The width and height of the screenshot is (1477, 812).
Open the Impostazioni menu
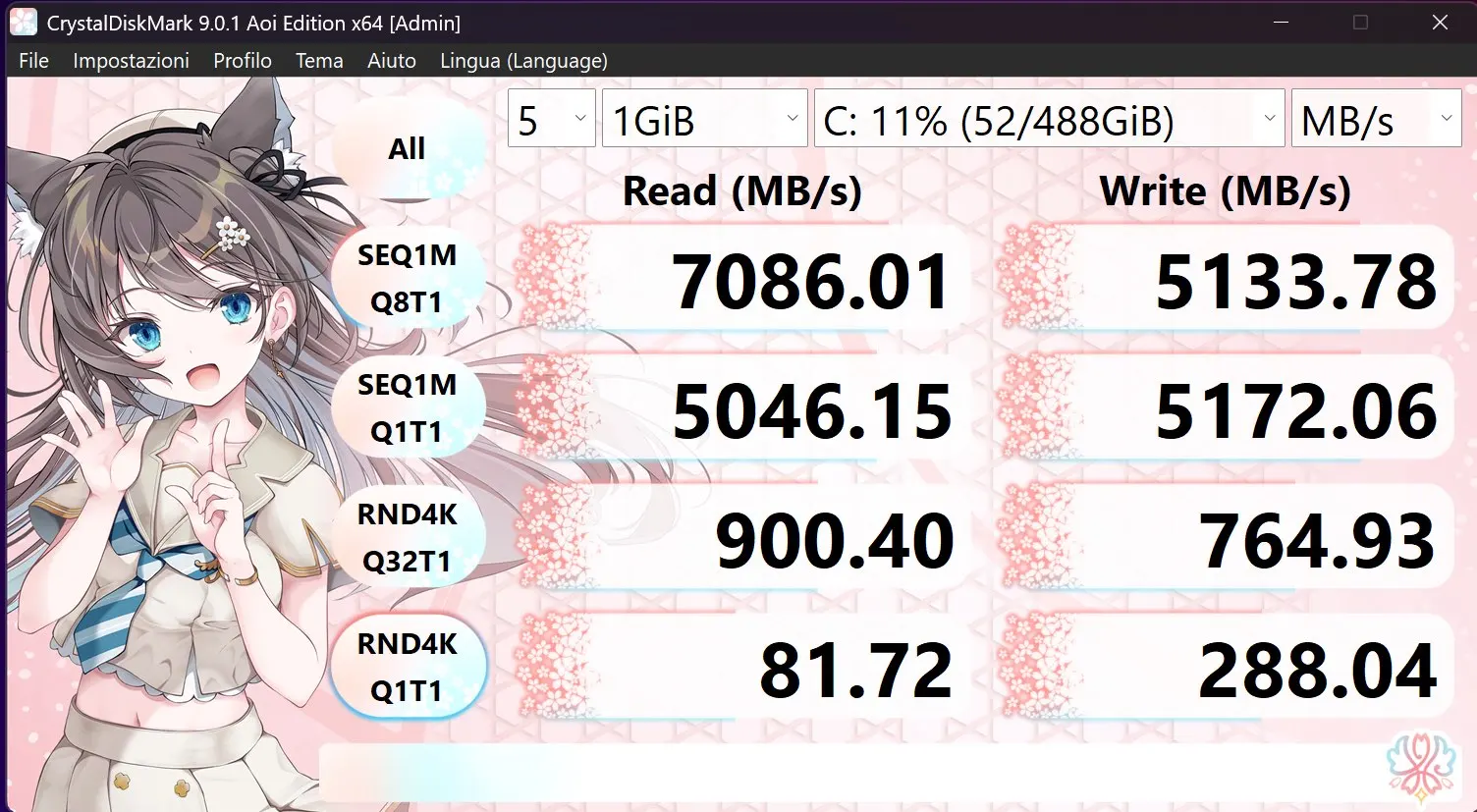131,61
